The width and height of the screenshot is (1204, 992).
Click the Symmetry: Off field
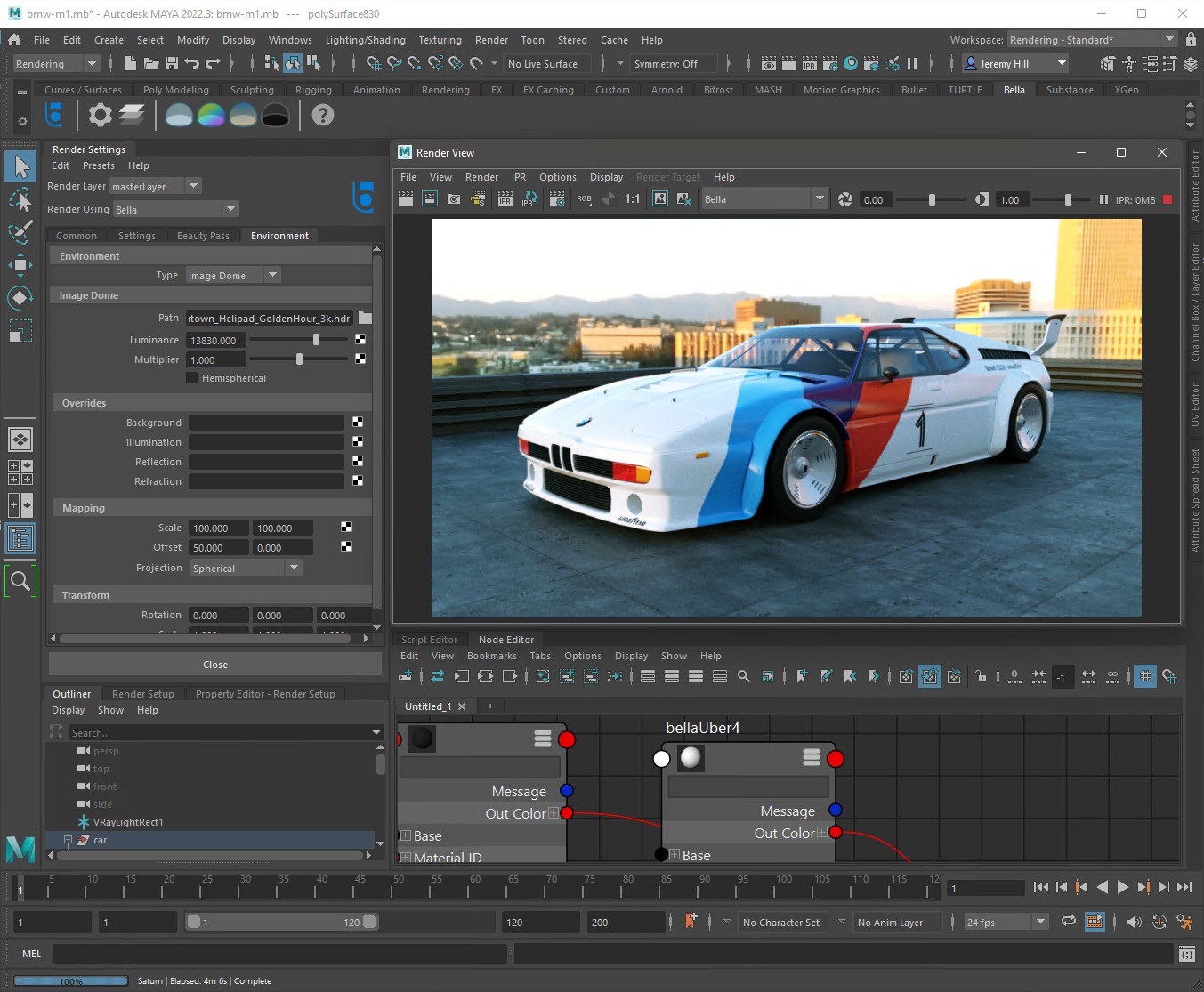(x=675, y=64)
